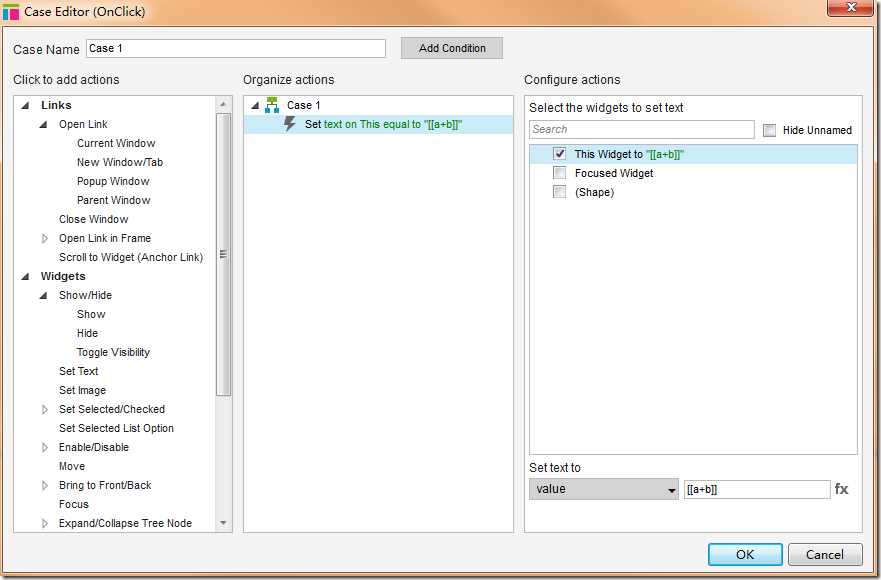Add the Set Text action
Image resolution: width=881 pixels, height=580 pixels.
[79, 371]
